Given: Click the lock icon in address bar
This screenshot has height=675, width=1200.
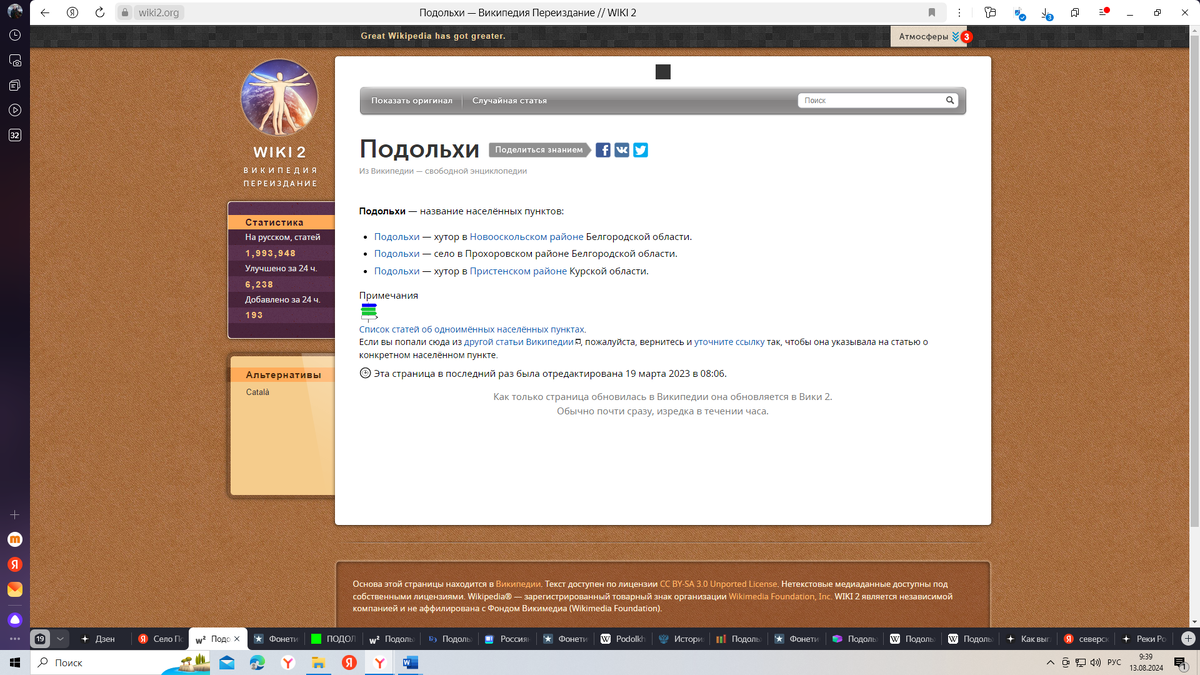Looking at the screenshot, I should 125,13.
